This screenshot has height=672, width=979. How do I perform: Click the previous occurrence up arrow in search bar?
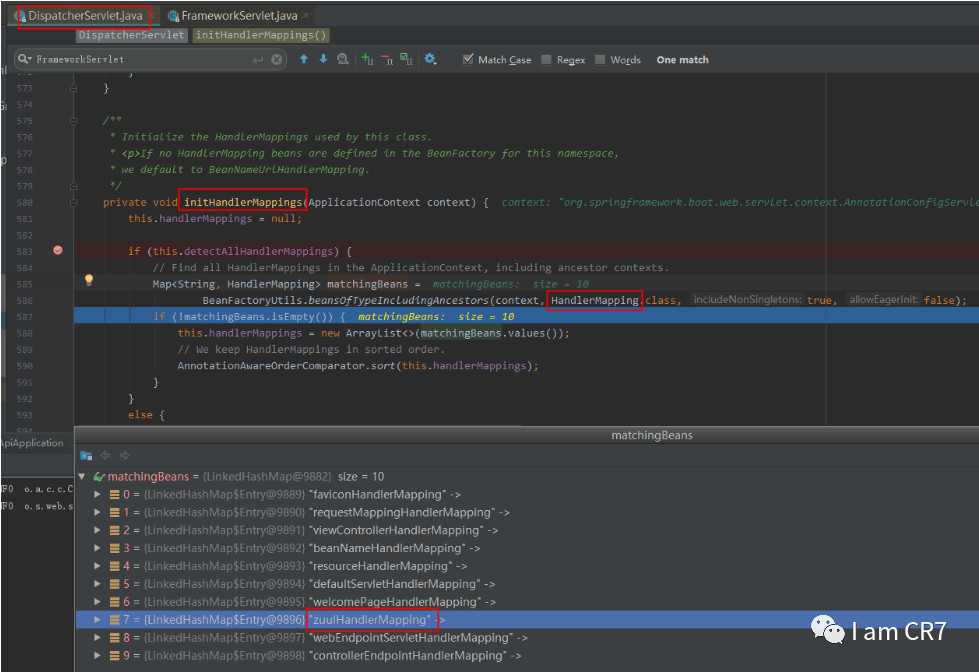(x=304, y=59)
